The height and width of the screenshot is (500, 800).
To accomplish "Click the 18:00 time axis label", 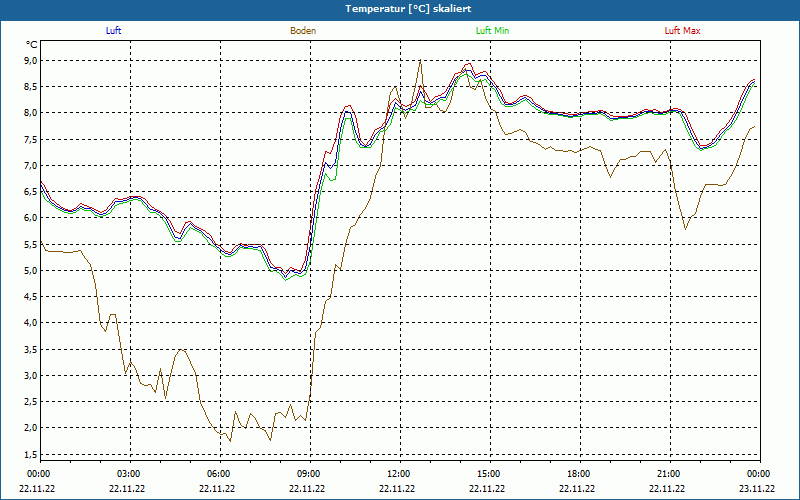I will click(581, 474).
